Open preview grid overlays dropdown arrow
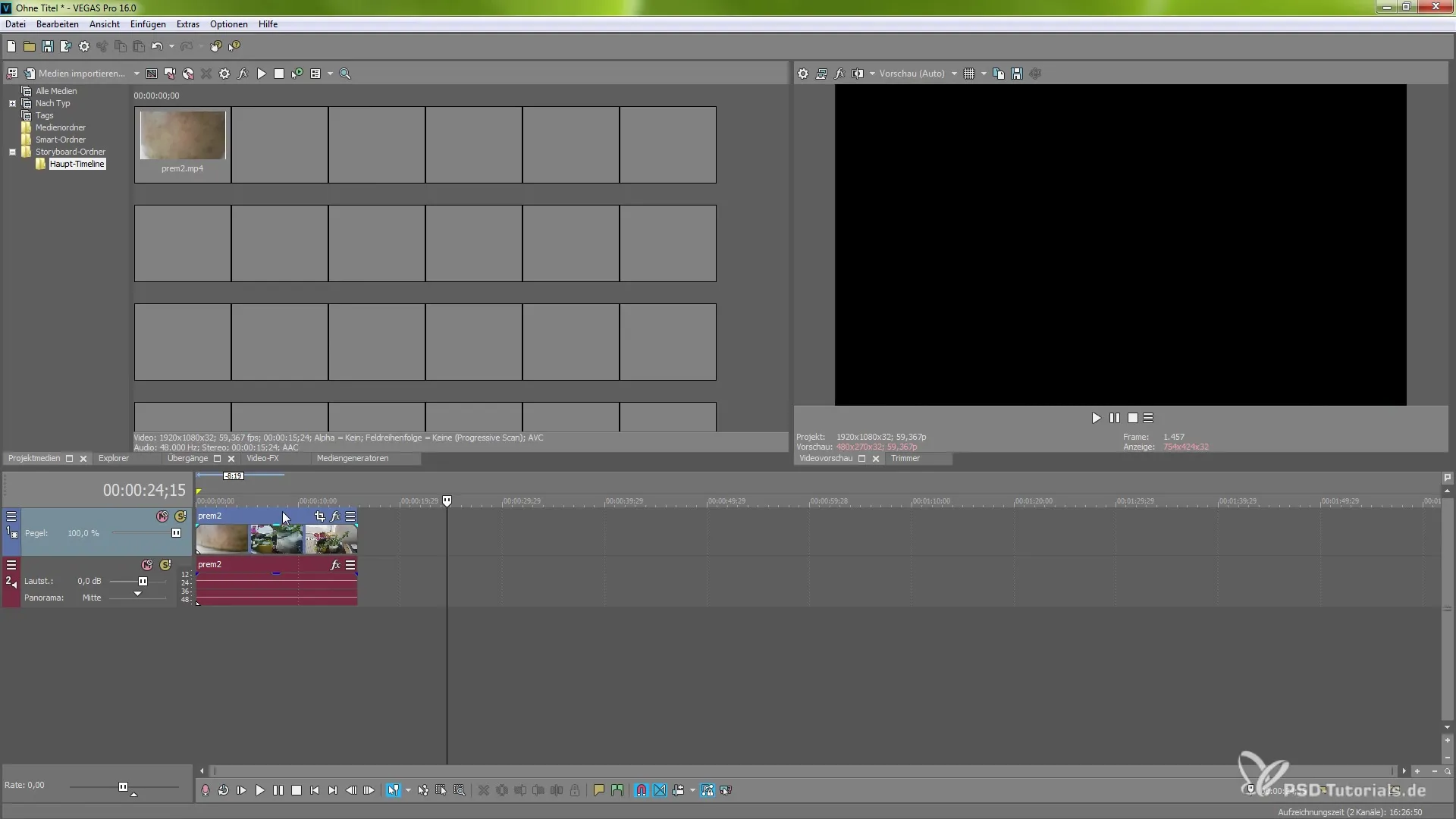The image size is (1456, 819). coord(984,74)
